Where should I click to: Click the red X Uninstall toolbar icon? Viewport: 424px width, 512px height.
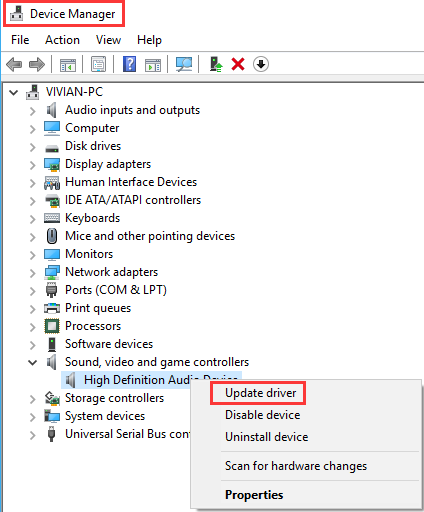pos(238,64)
